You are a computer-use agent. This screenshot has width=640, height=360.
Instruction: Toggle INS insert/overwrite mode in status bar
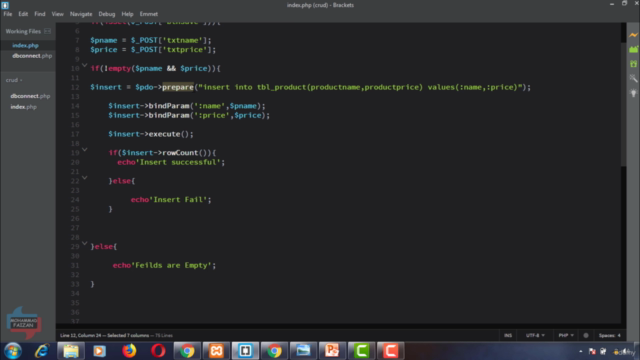click(x=508, y=336)
